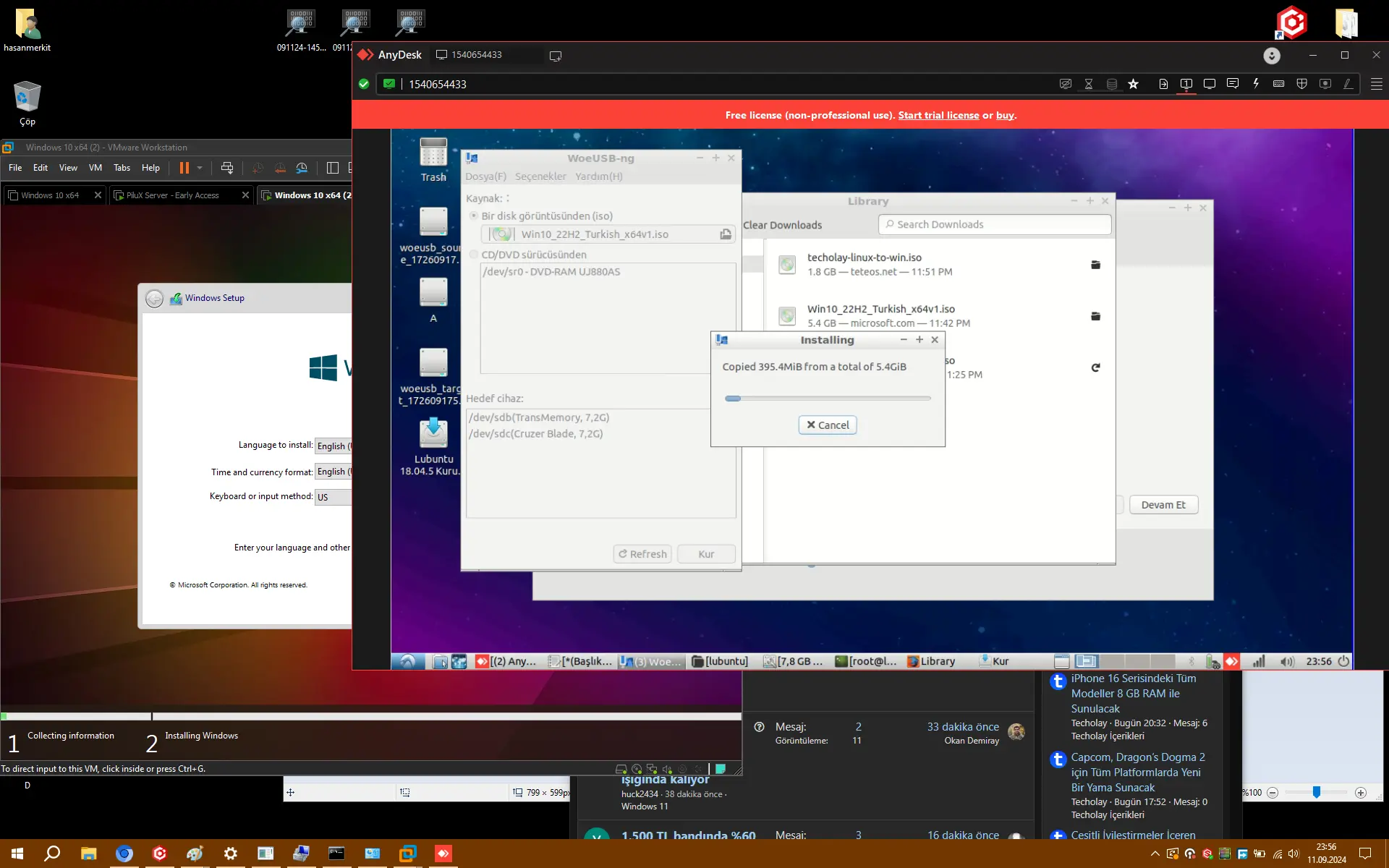Screen dimensions: 1389x868
Task: Open AnyDesk address 1540654433 tab field
Action: click(486, 55)
